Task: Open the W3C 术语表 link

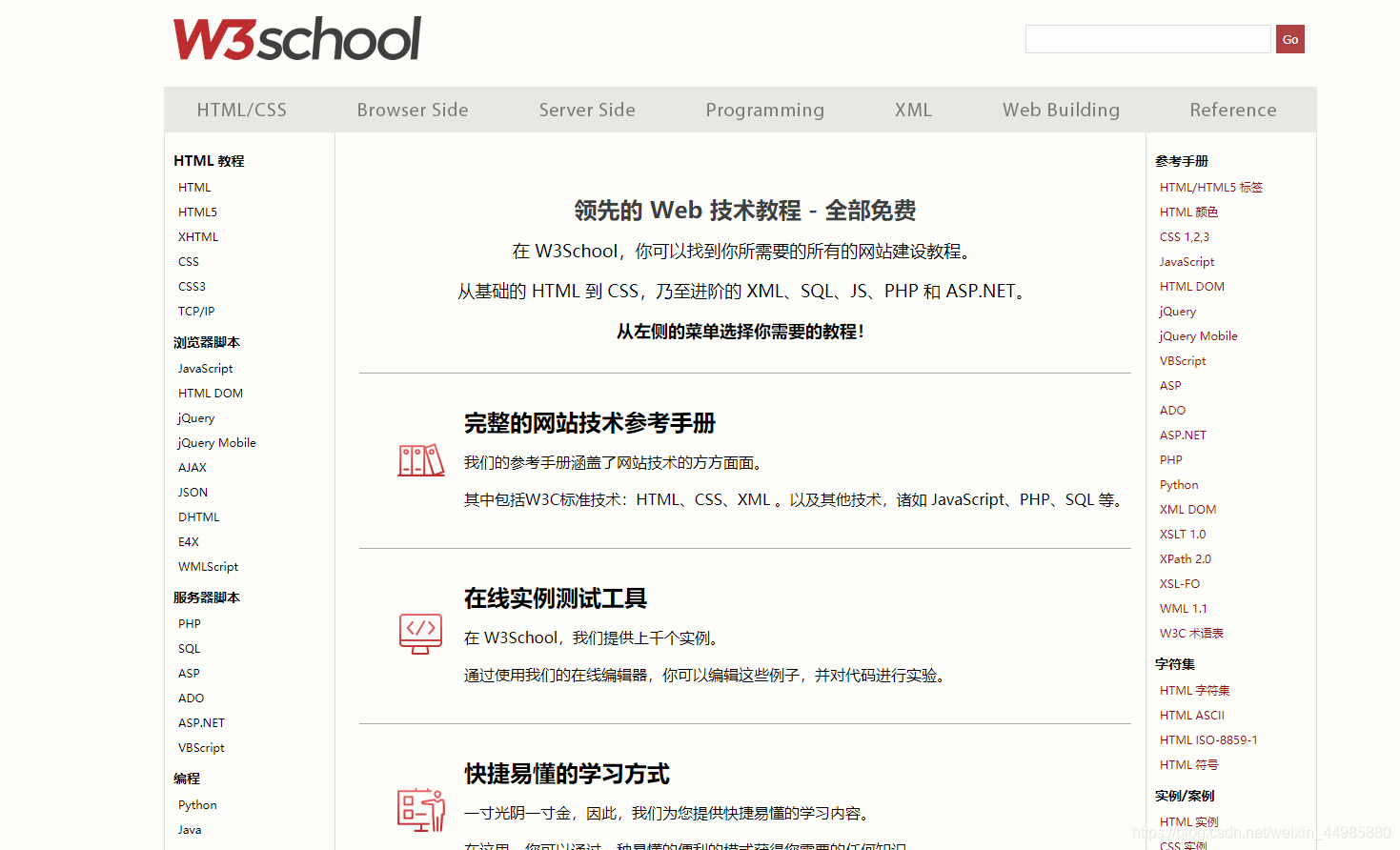Action: (1191, 634)
